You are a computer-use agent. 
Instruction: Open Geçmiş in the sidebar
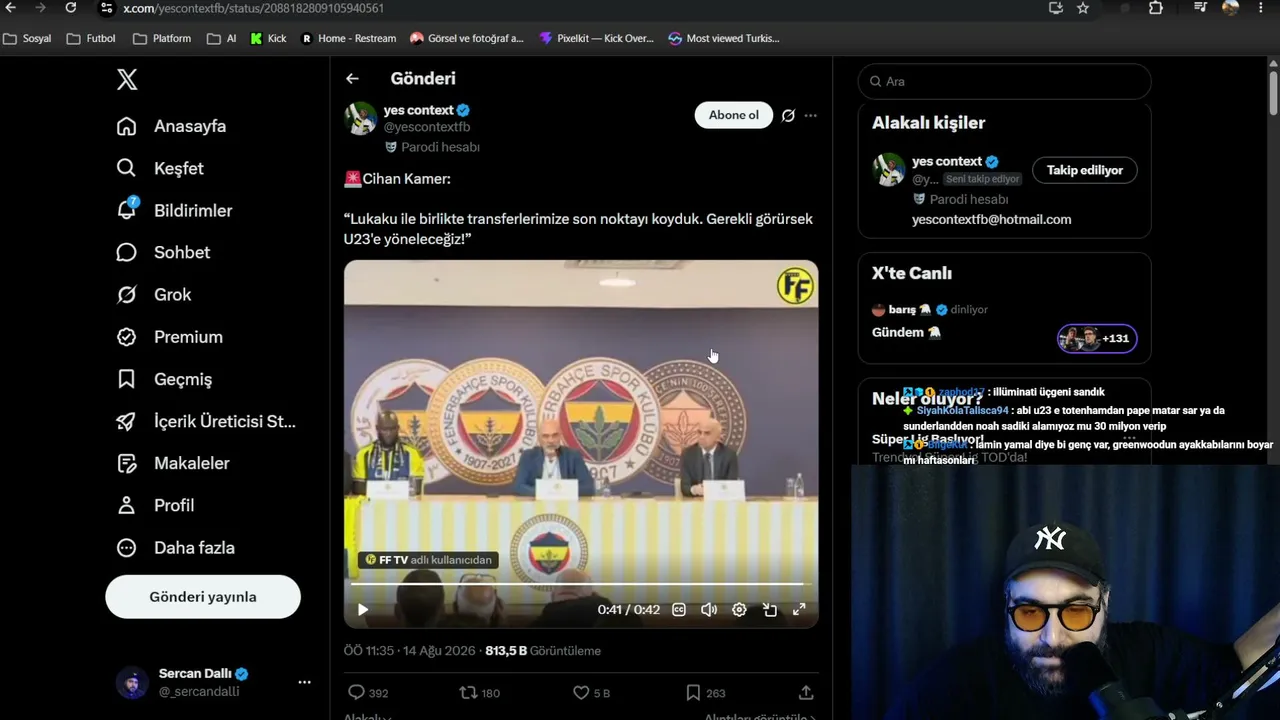pyautogui.click(x=164, y=379)
